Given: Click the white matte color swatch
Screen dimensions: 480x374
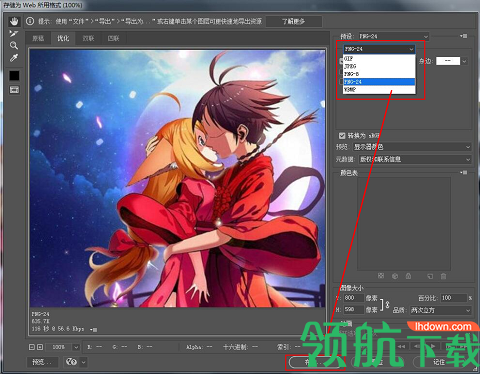Looking at the screenshot, I should coord(448,61).
